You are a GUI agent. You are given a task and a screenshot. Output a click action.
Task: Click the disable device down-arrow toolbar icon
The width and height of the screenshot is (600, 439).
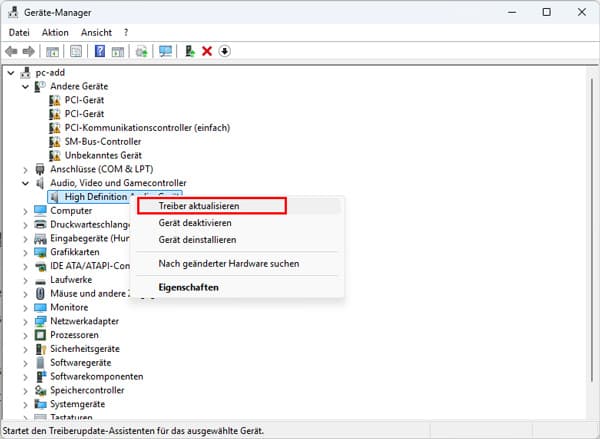point(224,51)
